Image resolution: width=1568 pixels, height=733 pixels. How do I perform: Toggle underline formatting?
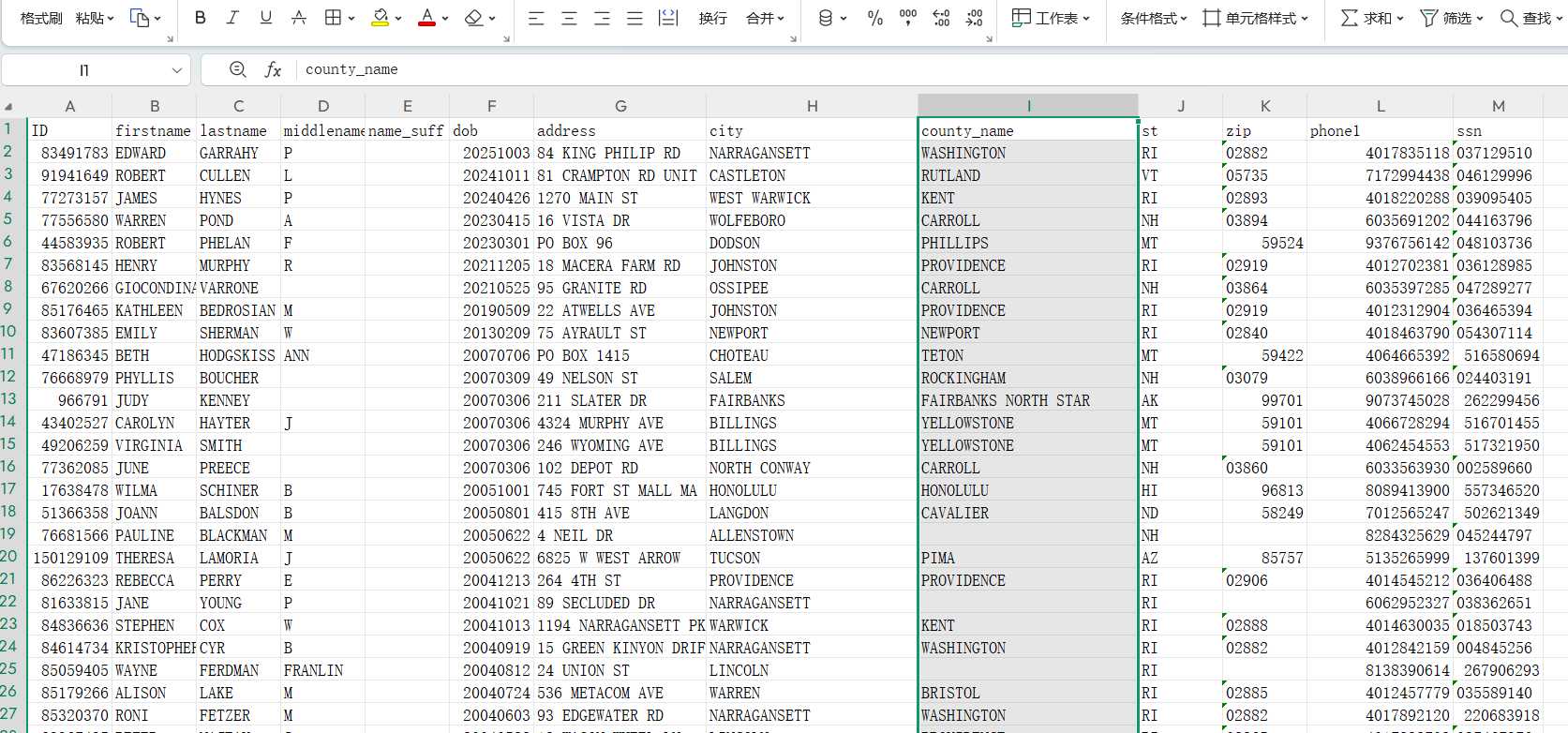click(x=265, y=18)
